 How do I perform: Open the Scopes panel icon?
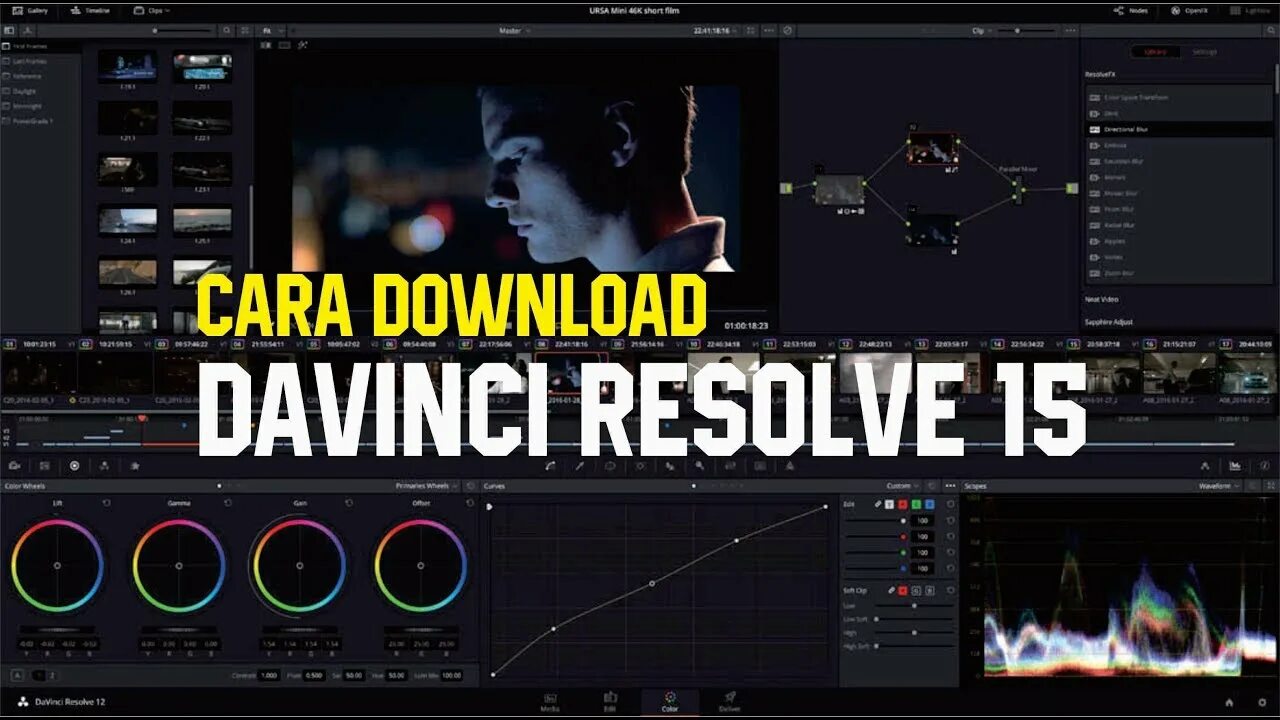click(x=1235, y=465)
